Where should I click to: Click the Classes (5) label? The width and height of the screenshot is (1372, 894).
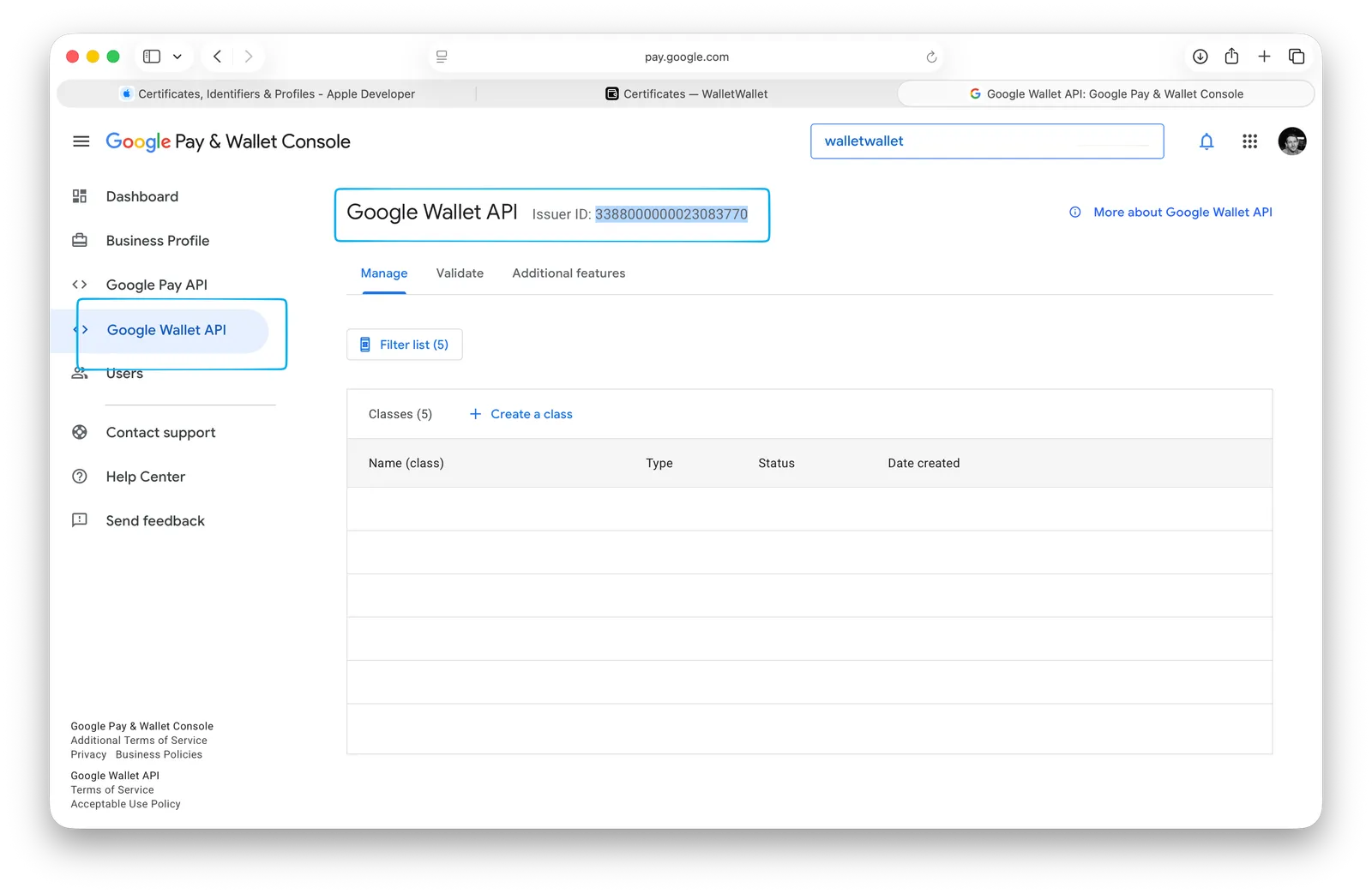click(400, 414)
